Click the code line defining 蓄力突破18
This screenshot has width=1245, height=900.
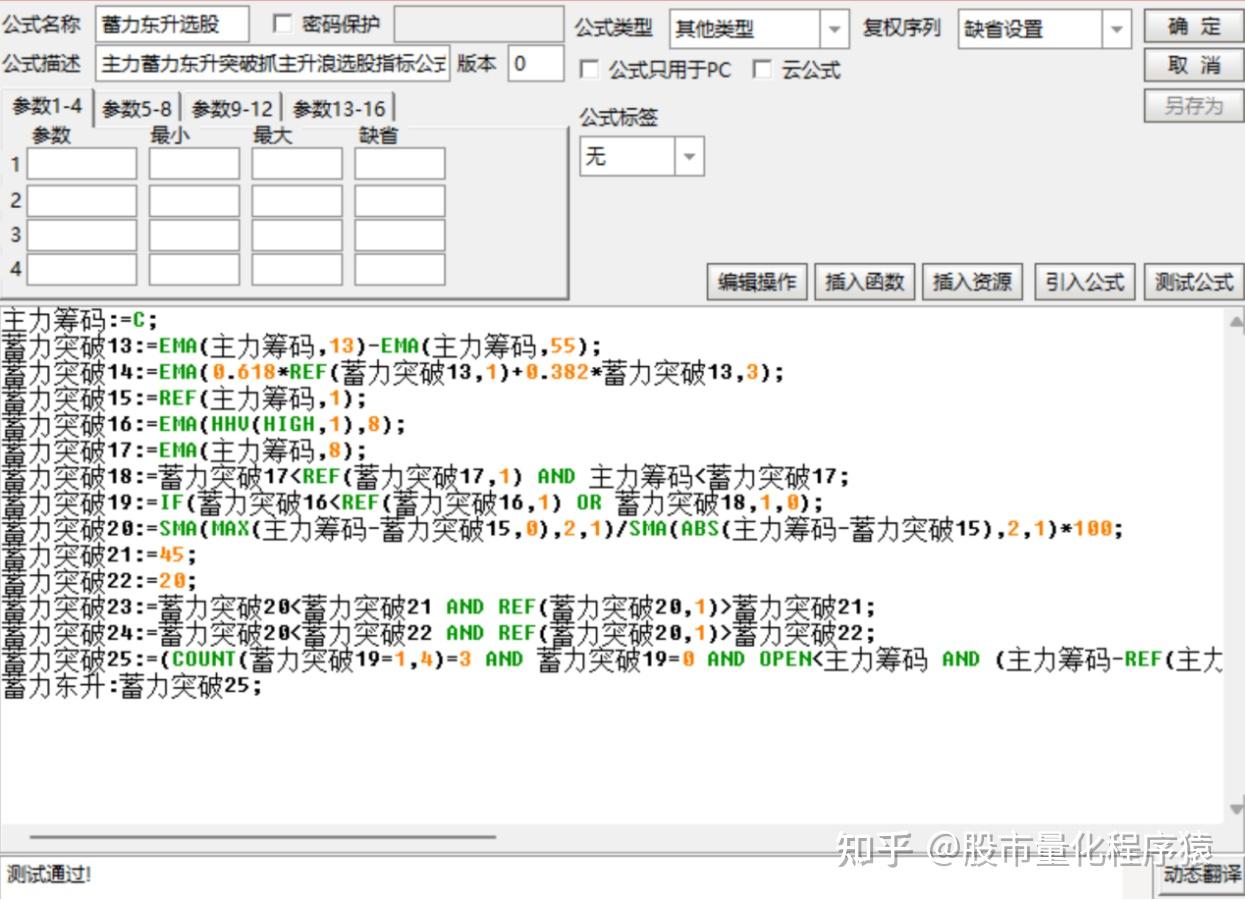[x=425, y=476]
